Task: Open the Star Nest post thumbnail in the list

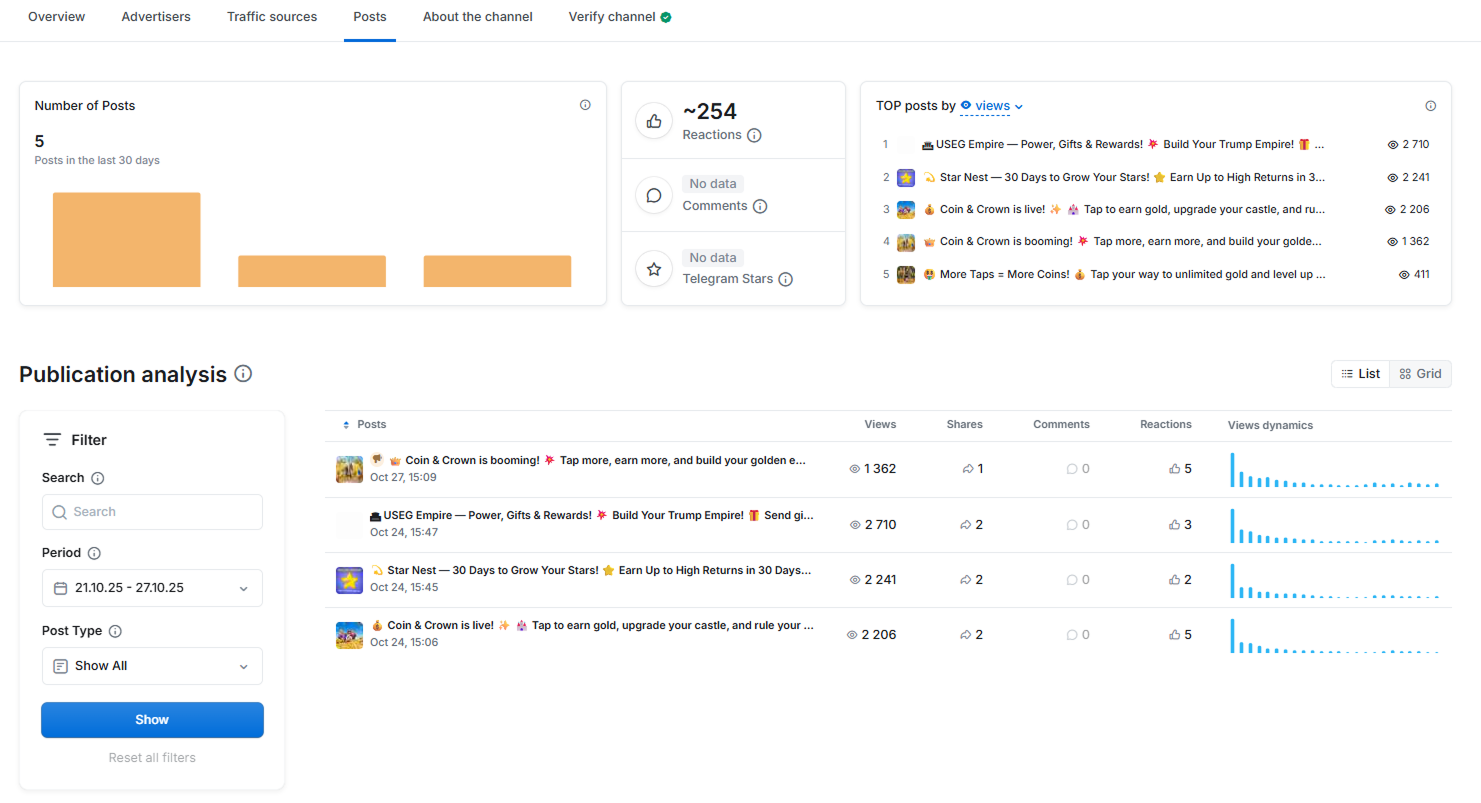Action: click(349, 580)
